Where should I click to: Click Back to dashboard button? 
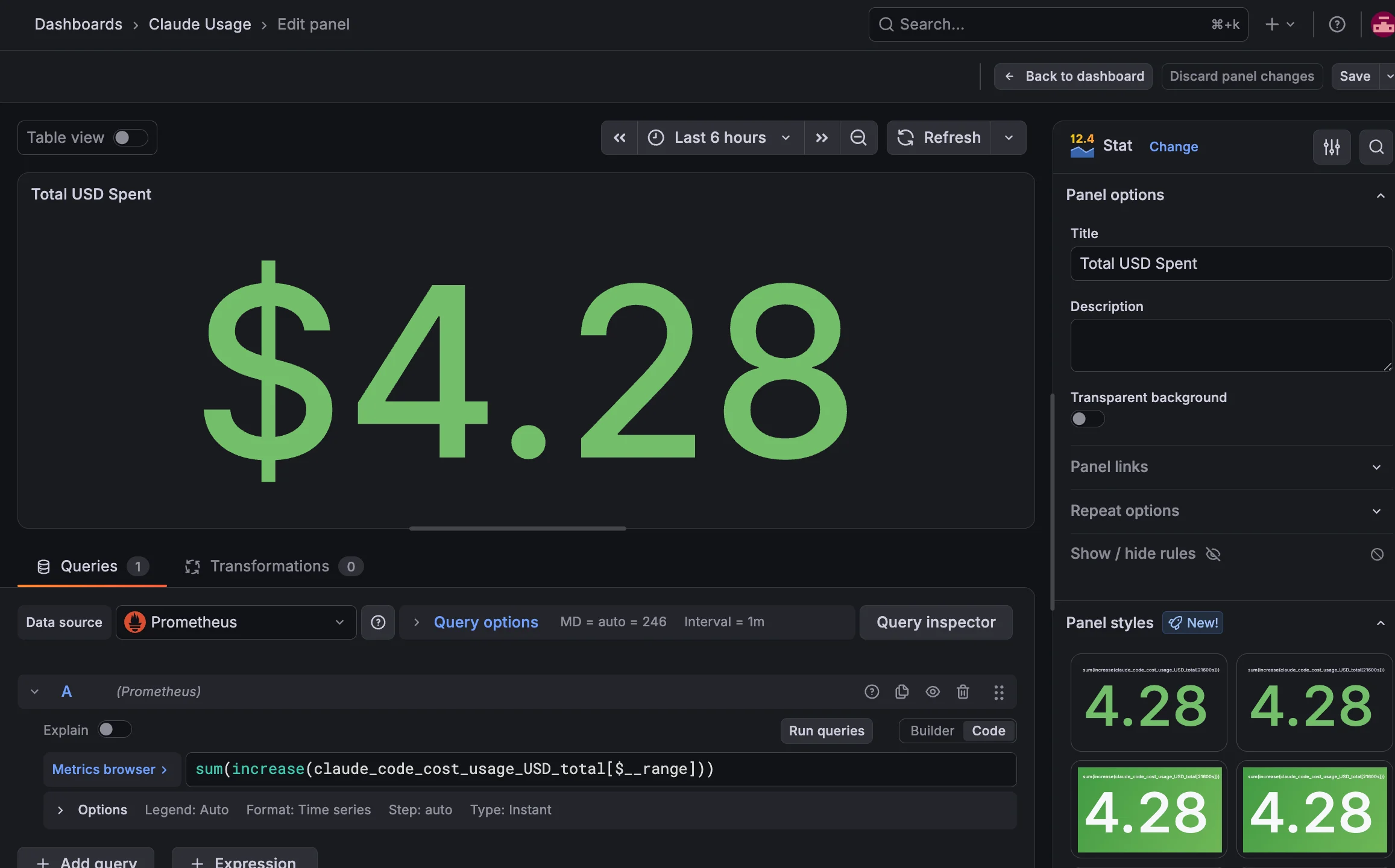[1073, 77]
